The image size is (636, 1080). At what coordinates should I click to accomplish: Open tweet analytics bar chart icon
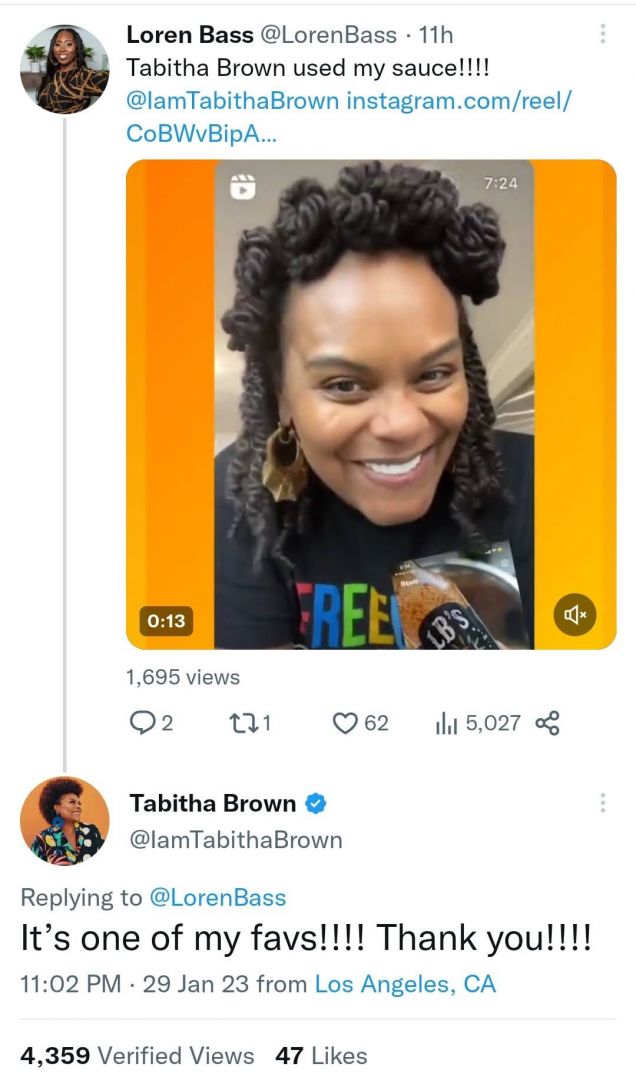[x=446, y=723]
